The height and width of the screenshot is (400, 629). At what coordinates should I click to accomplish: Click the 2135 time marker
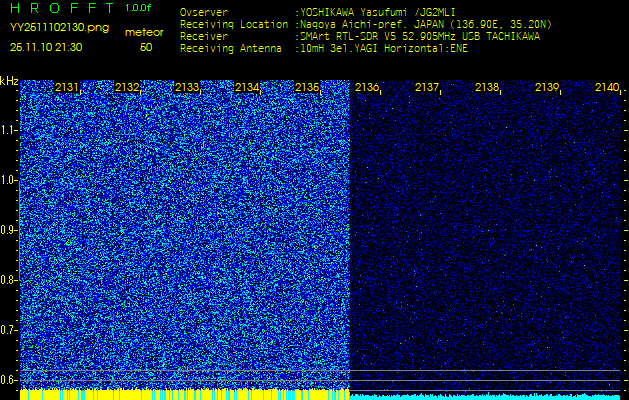click(x=307, y=87)
